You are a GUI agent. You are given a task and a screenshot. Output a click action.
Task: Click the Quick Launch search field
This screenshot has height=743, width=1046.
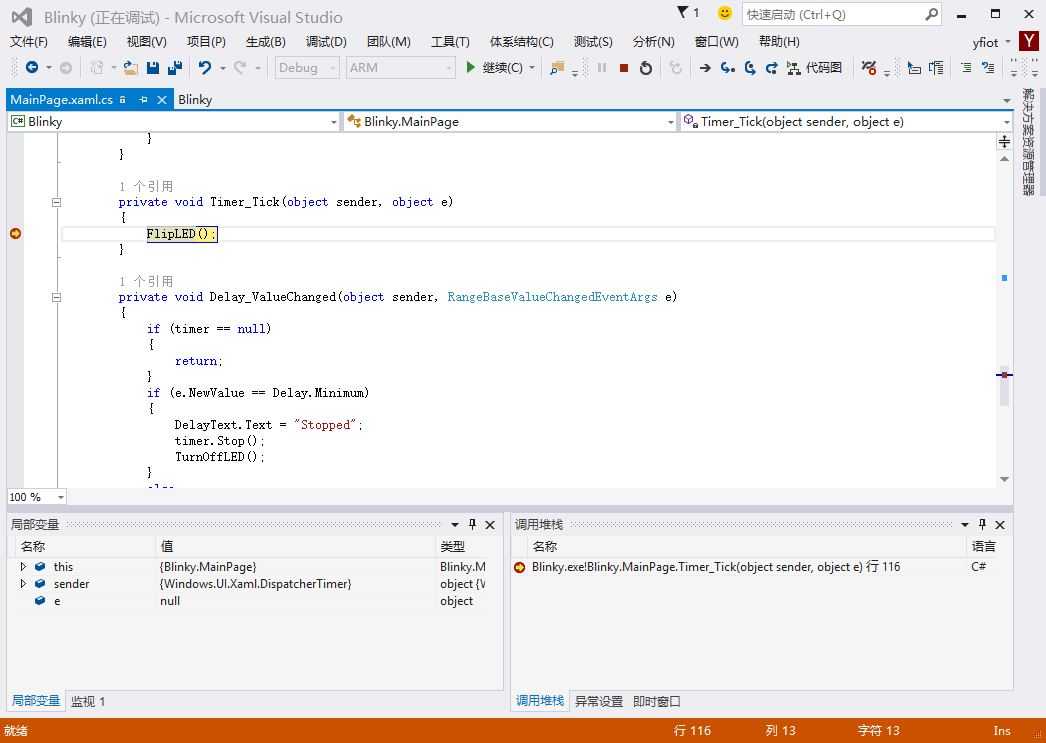pyautogui.click(x=833, y=14)
